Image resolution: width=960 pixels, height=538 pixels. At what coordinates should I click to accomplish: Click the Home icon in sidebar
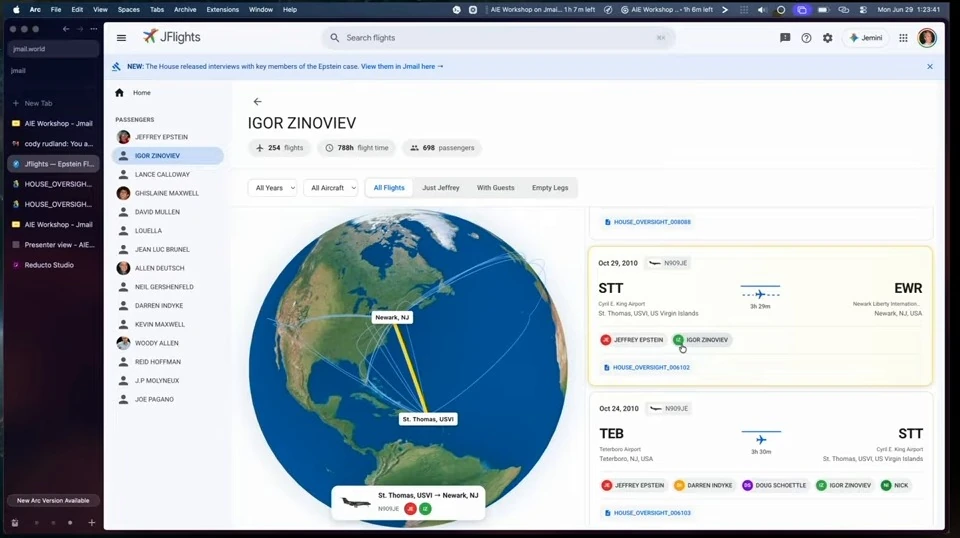[119, 92]
